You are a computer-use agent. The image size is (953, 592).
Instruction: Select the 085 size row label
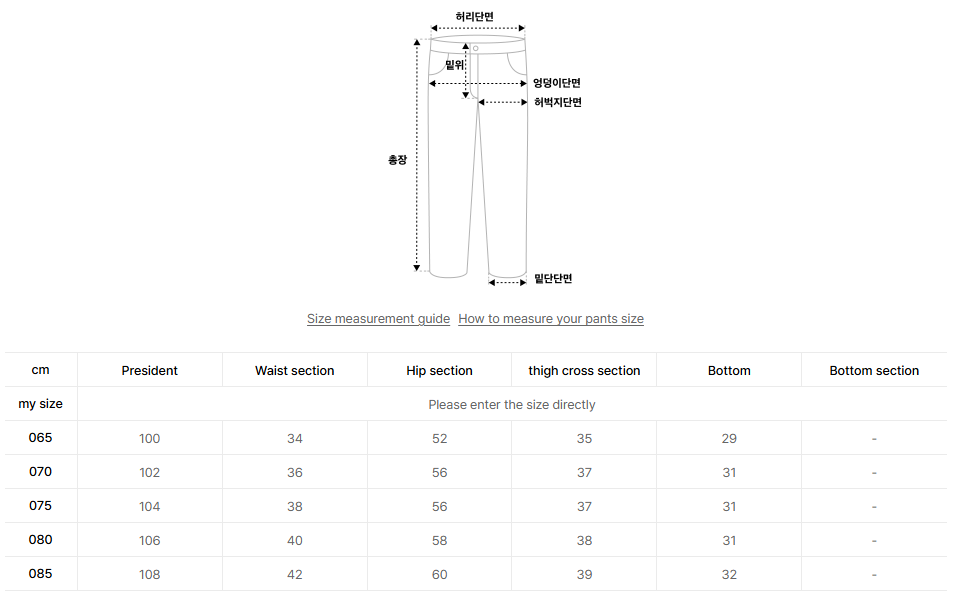[x=40, y=574]
